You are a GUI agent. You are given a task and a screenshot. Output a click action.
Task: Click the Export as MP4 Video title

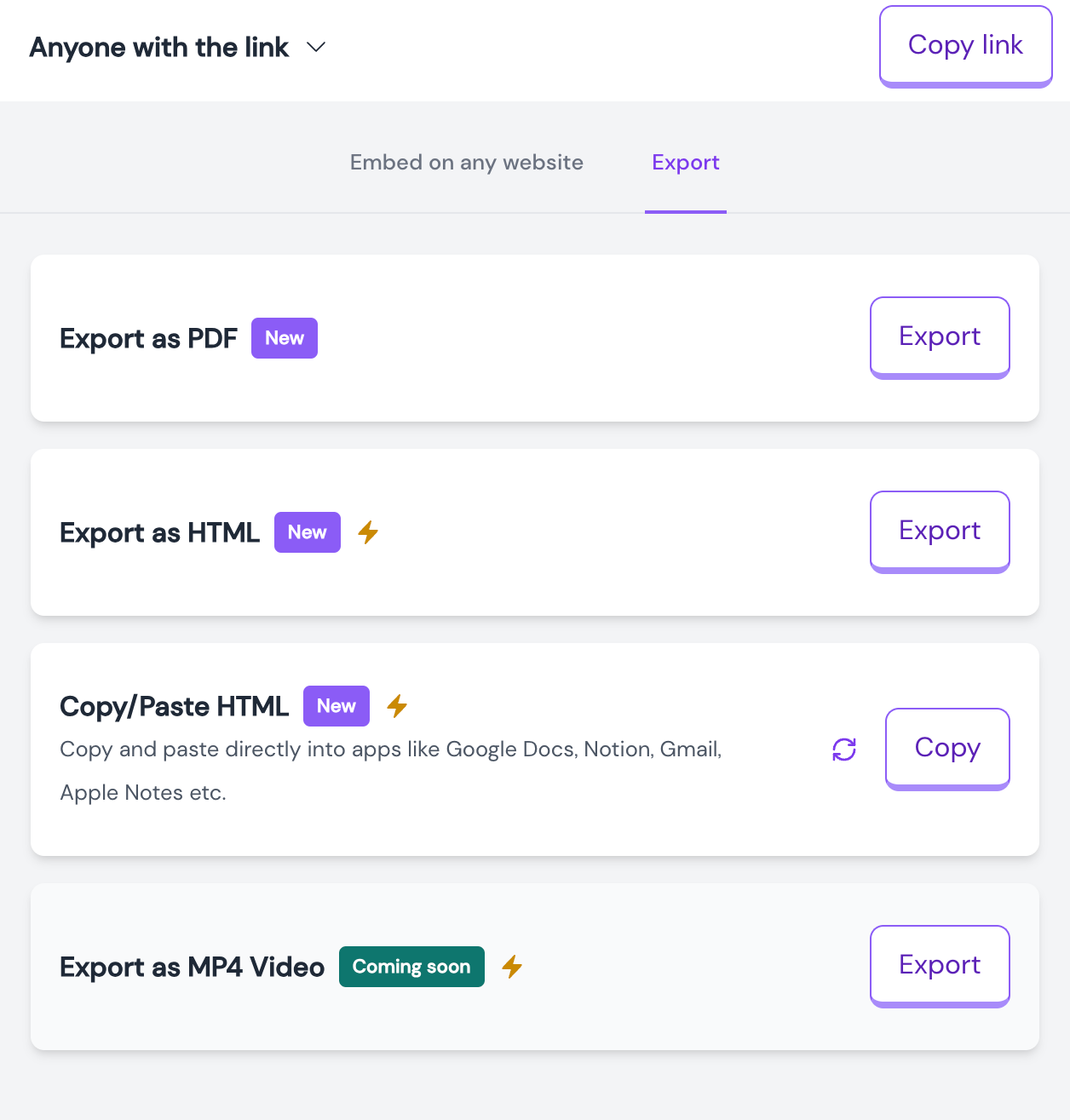193,968
